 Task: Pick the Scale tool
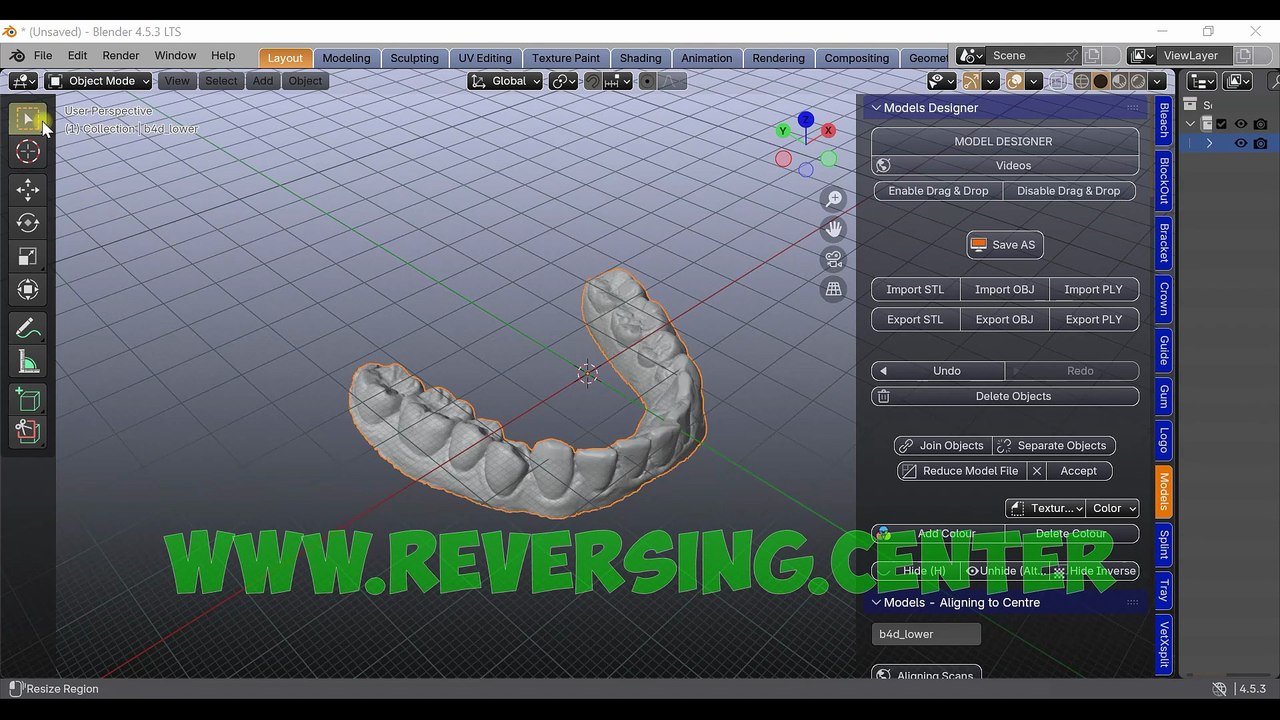[28, 256]
